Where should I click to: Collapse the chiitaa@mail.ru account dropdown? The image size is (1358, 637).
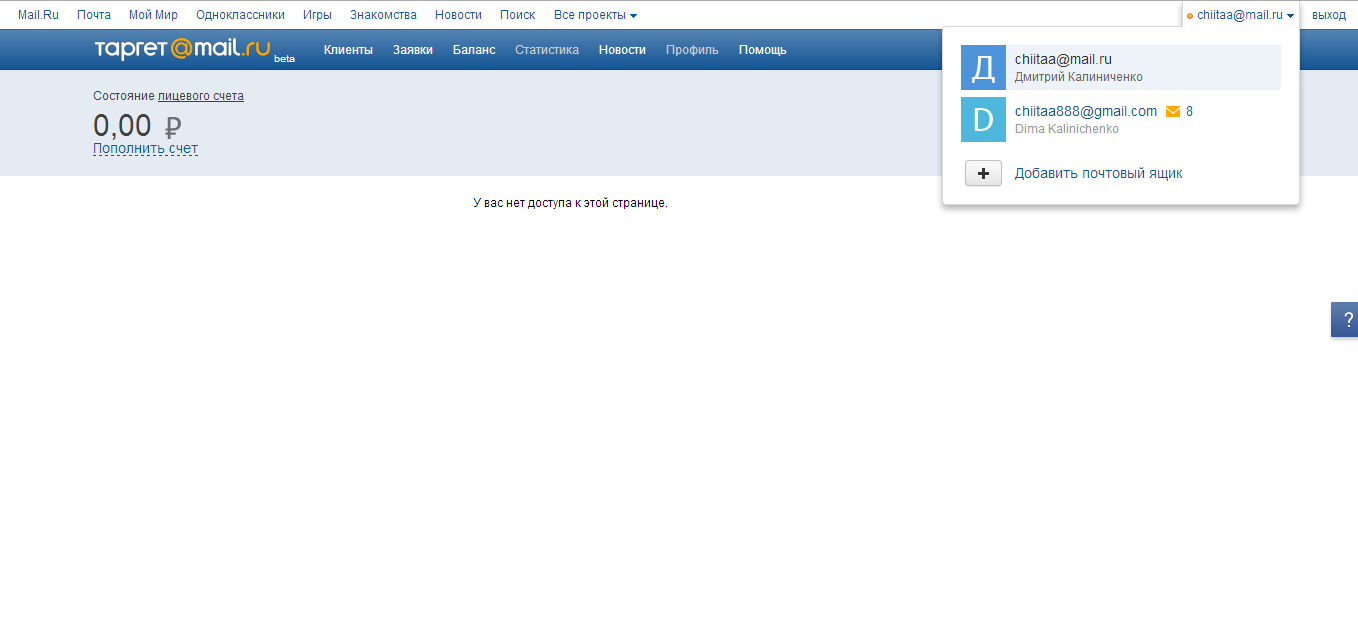click(x=1240, y=15)
